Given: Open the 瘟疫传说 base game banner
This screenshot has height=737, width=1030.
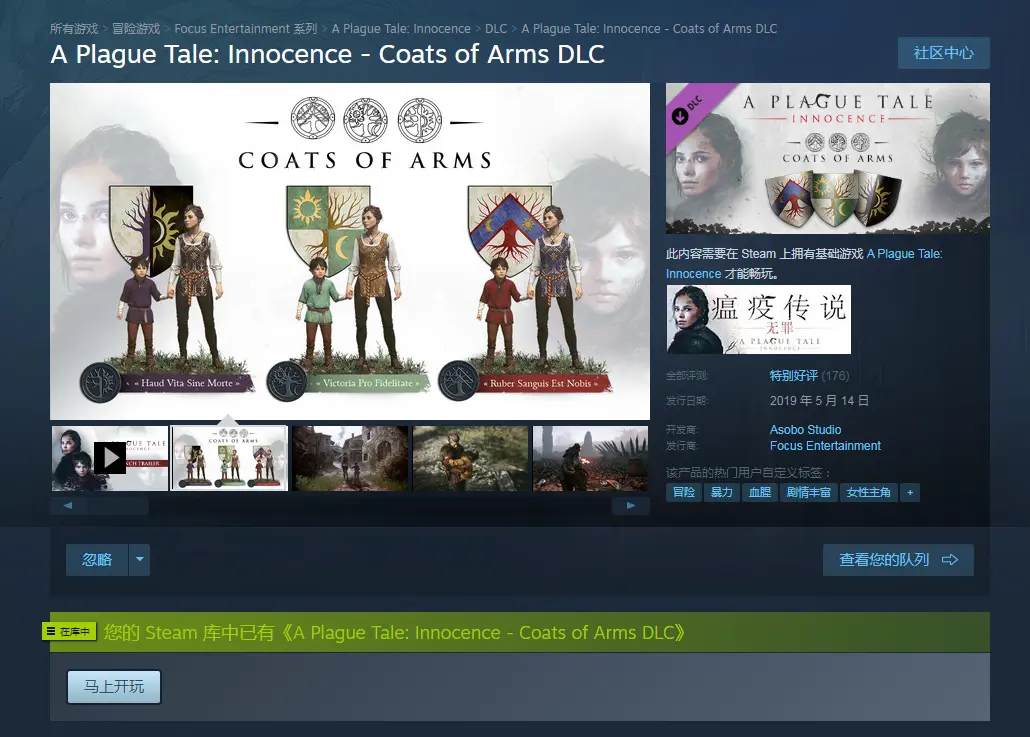Looking at the screenshot, I should coord(759,319).
